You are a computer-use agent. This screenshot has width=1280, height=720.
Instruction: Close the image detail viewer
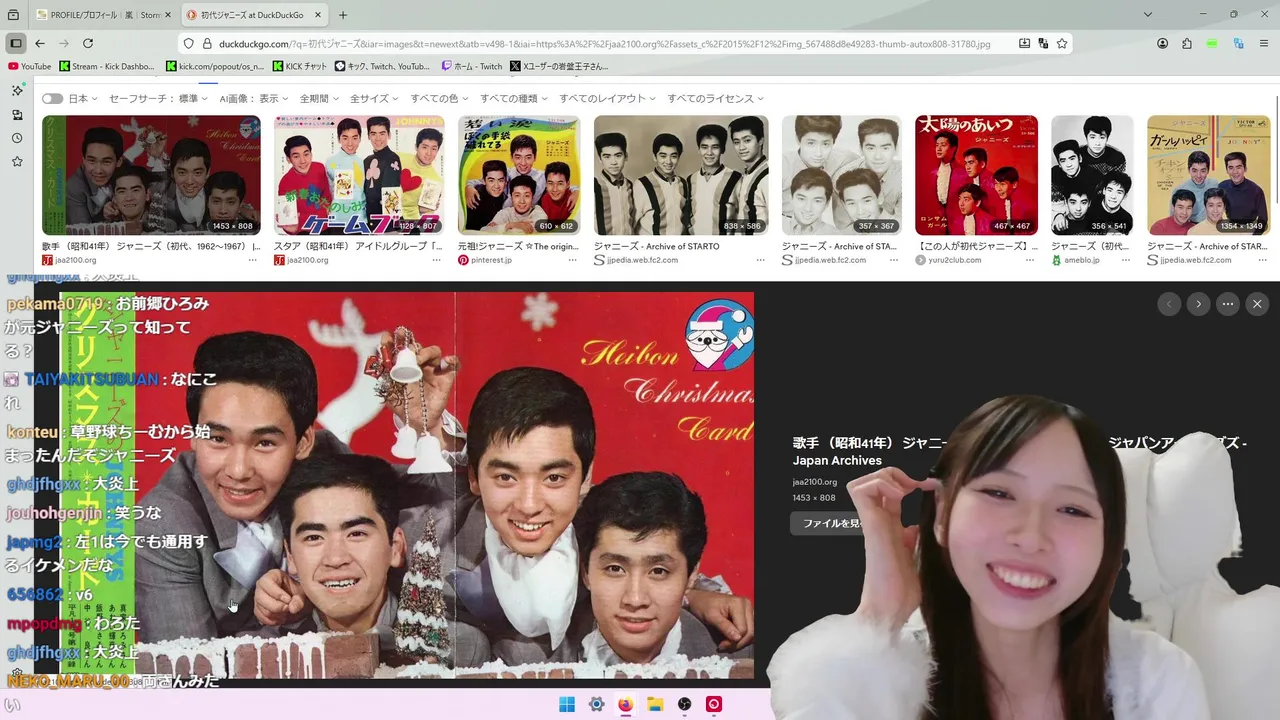1257,304
